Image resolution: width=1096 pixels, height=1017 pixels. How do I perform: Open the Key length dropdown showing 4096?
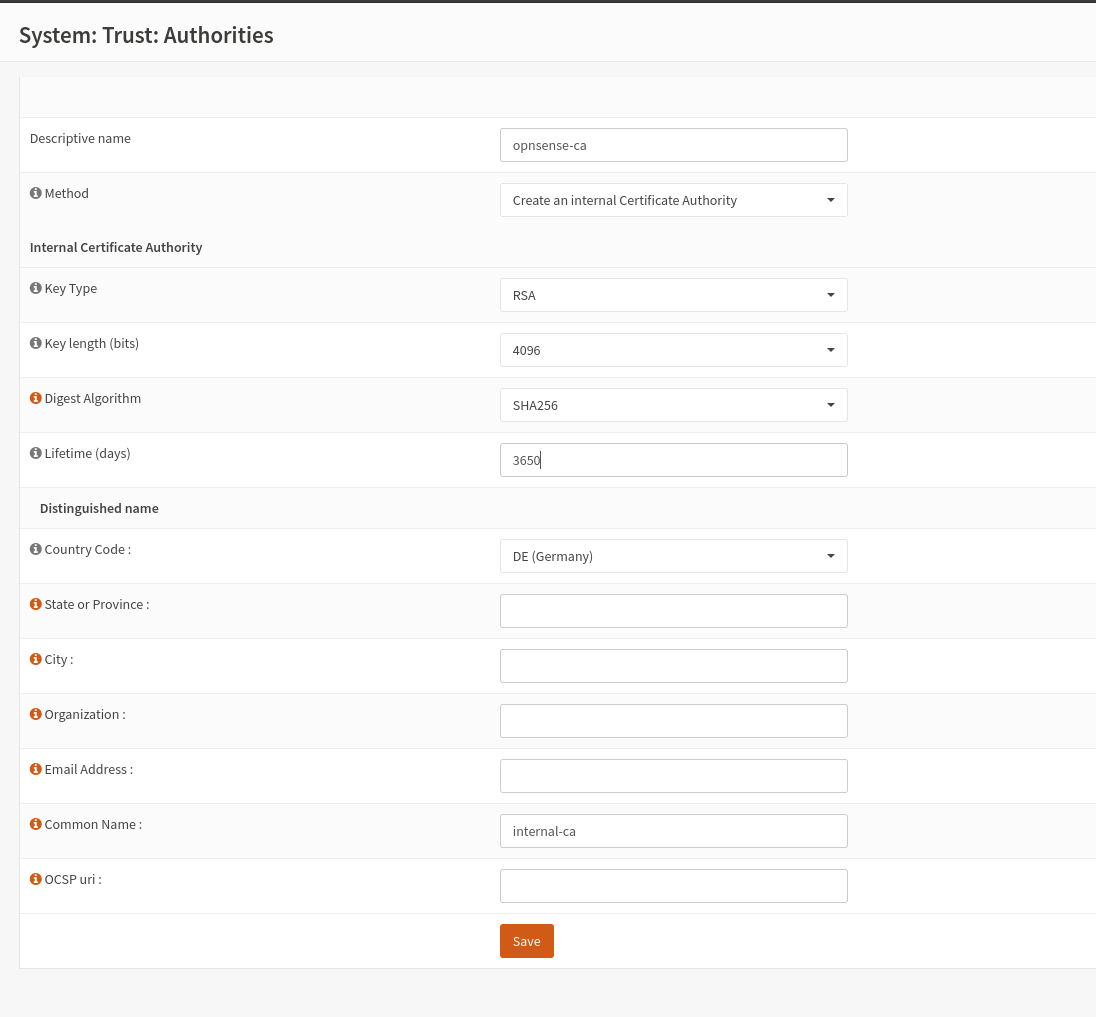673,350
